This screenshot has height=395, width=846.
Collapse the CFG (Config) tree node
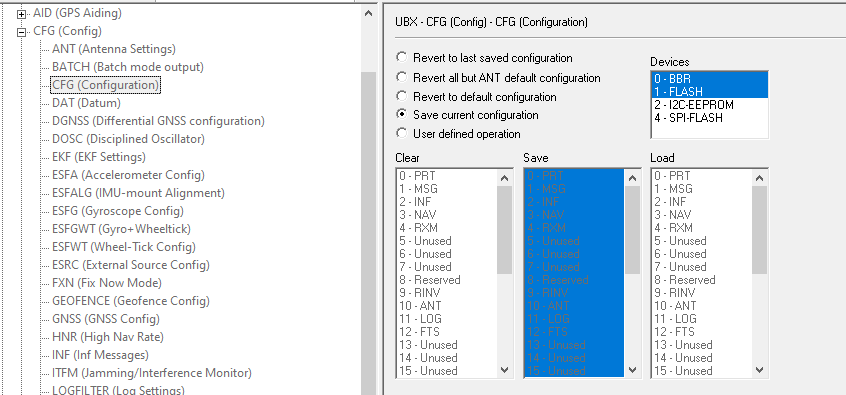tap(22, 32)
